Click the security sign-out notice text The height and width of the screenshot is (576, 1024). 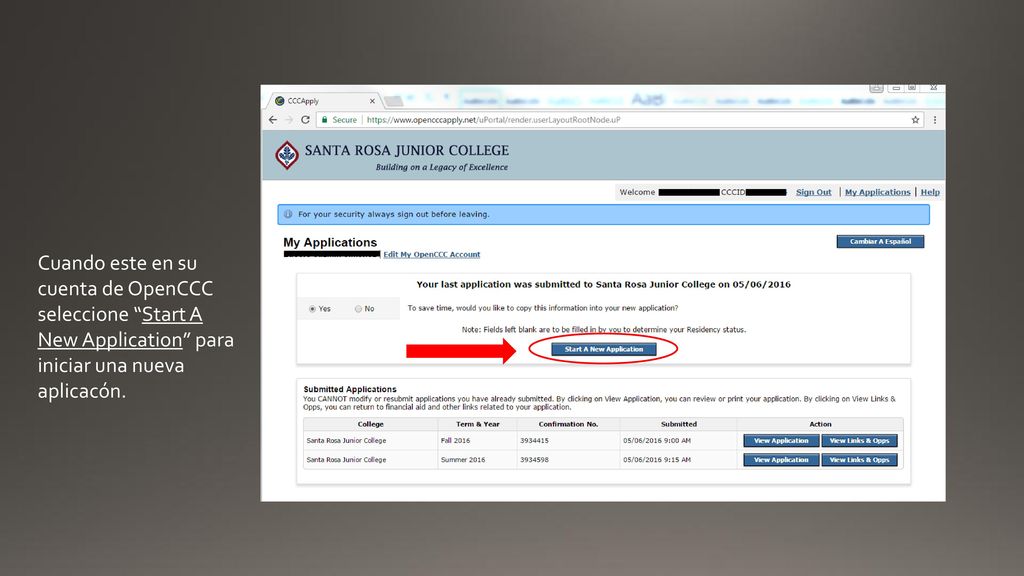393,214
